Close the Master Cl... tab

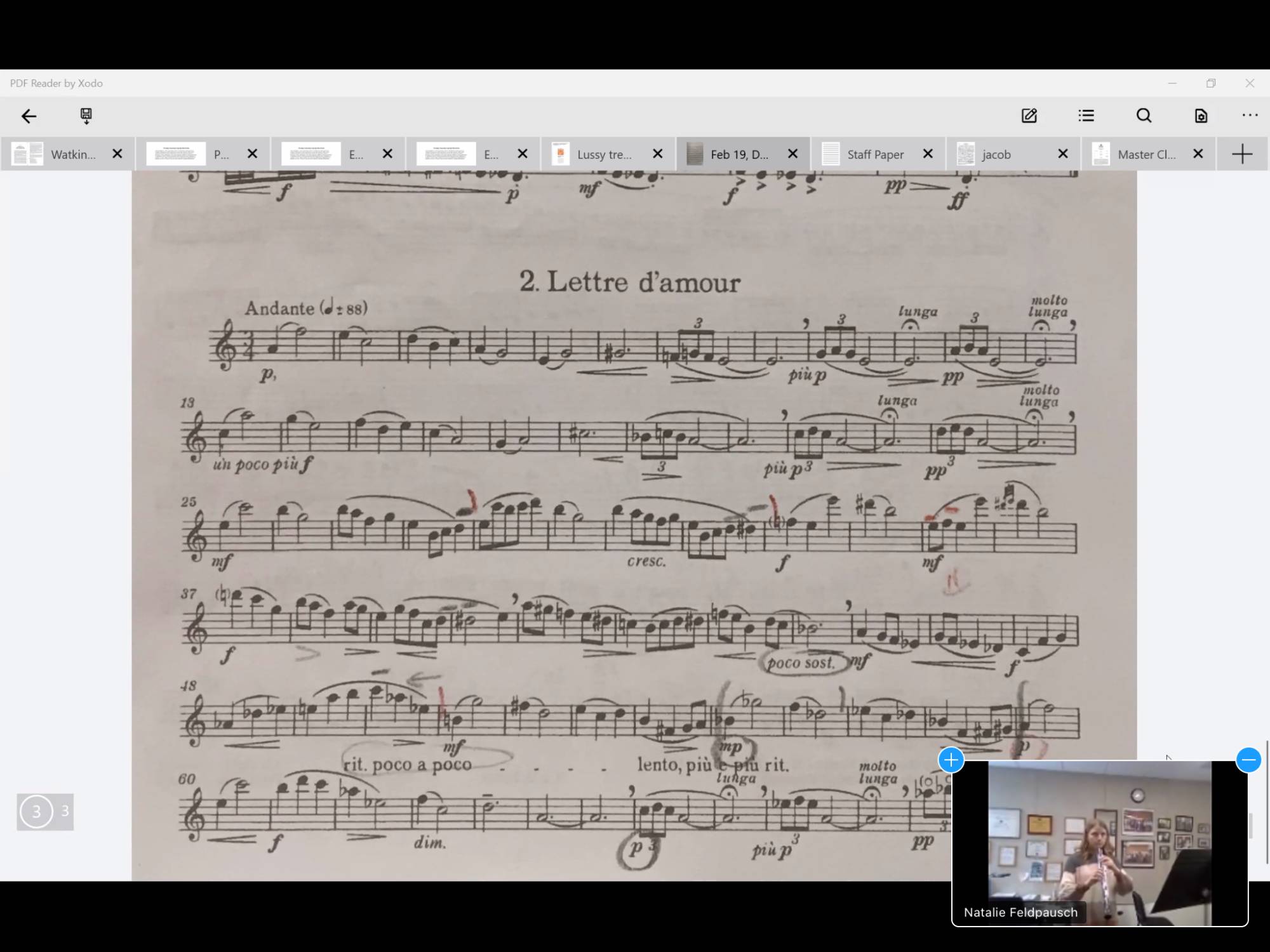[1198, 154]
